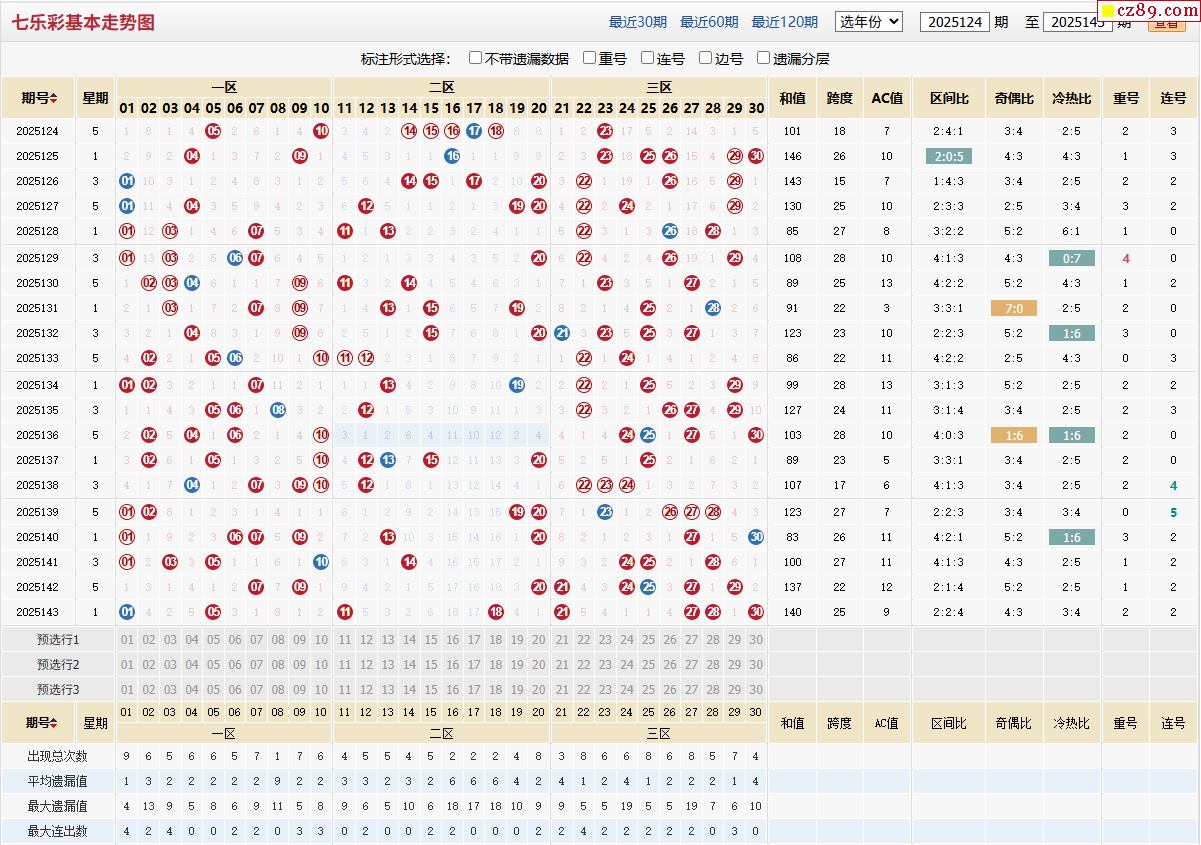Screen dimensions: 1201x845
Task: Select blue ball 28 in row 2025131
Action: pos(713,308)
